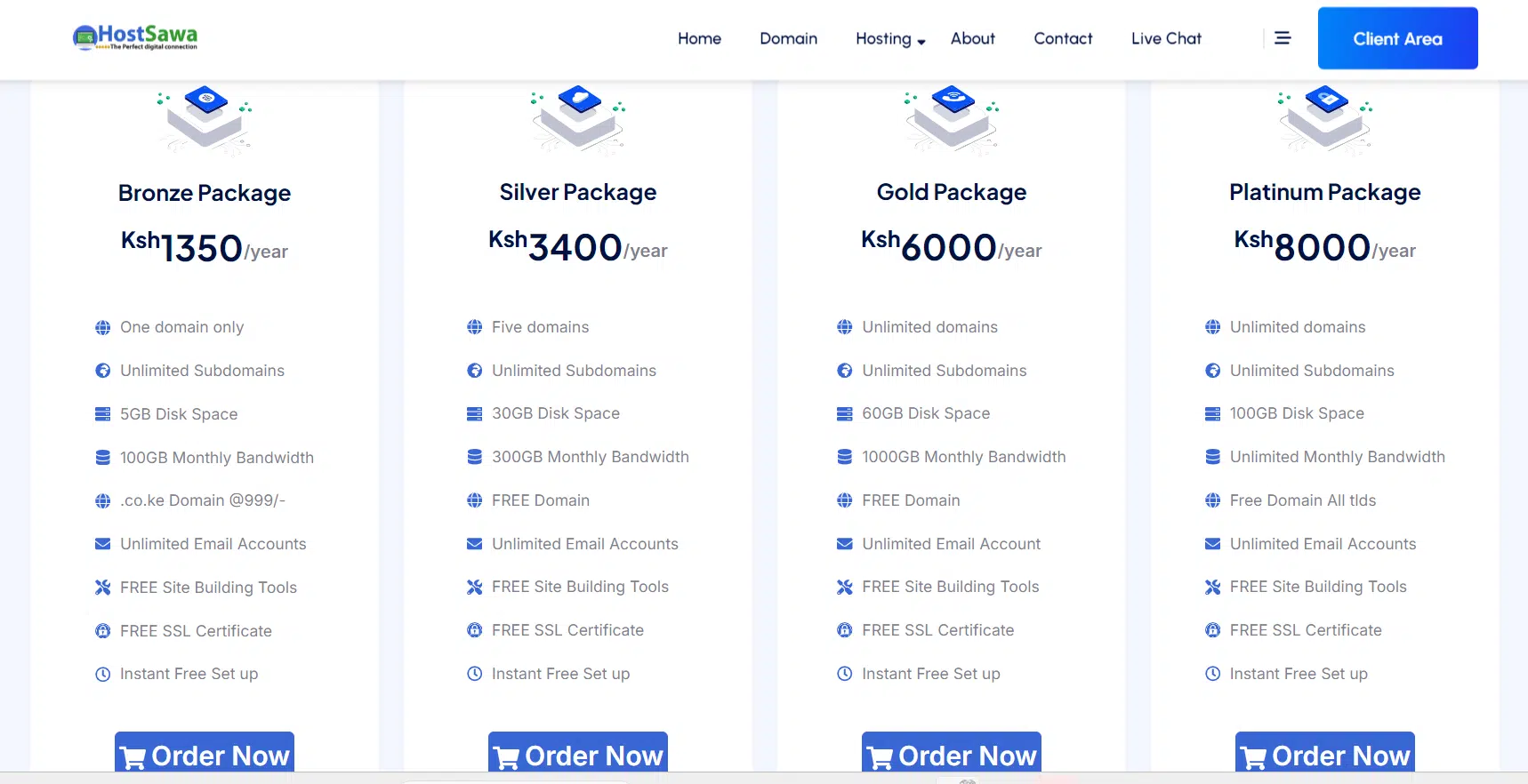Open the Domain menu item
This screenshot has height=784, width=1528.
click(x=788, y=39)
